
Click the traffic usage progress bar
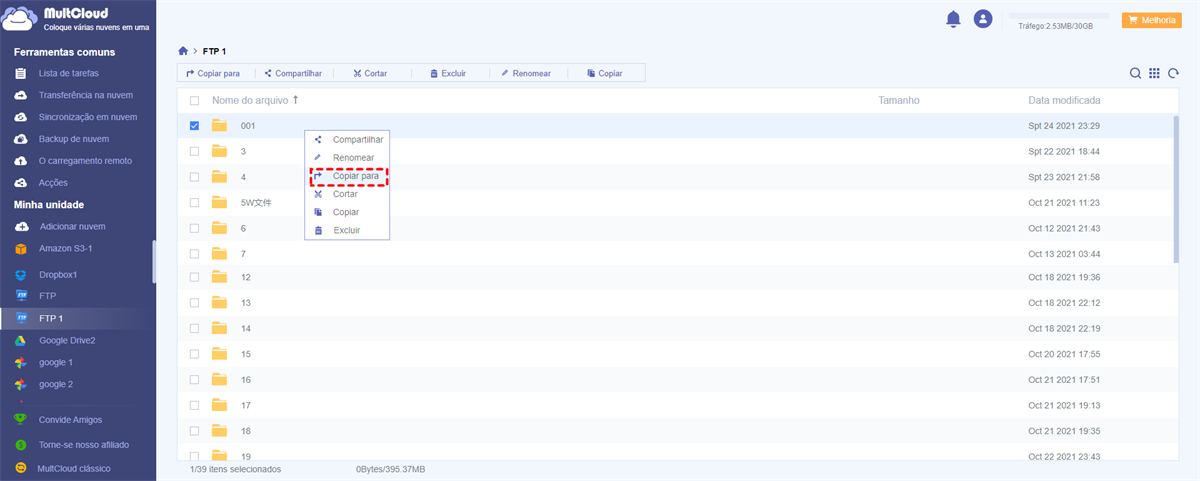pyautogui.click(x=1058, y=17)
